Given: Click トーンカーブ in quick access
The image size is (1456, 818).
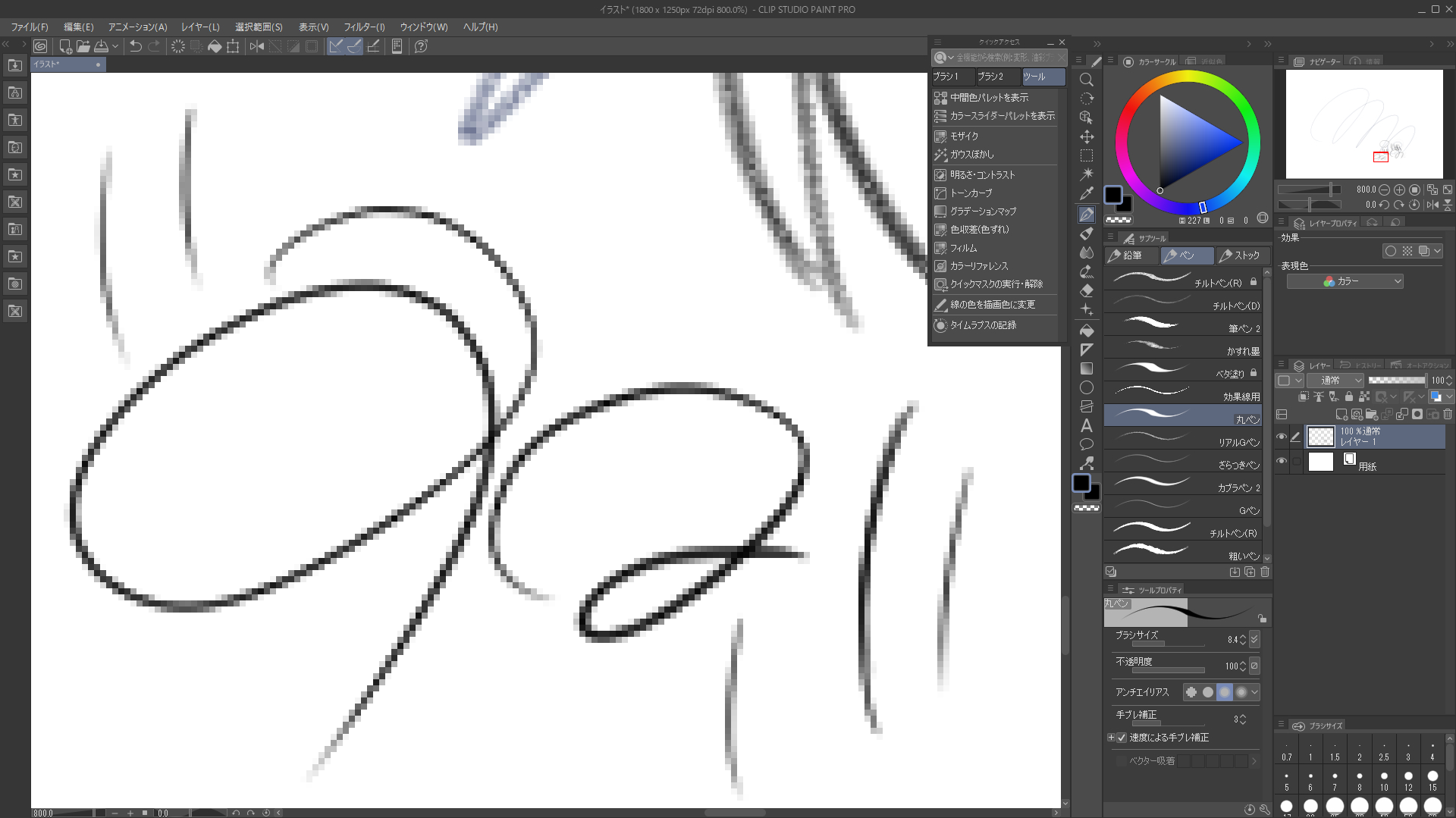Looking at the screenshot, I should pos(971,193).
